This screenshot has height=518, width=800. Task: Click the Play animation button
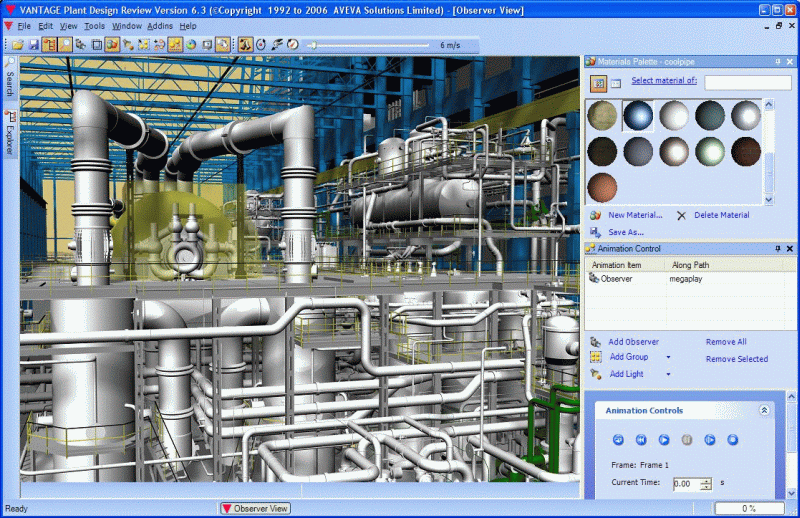click(x=663, y=439)
